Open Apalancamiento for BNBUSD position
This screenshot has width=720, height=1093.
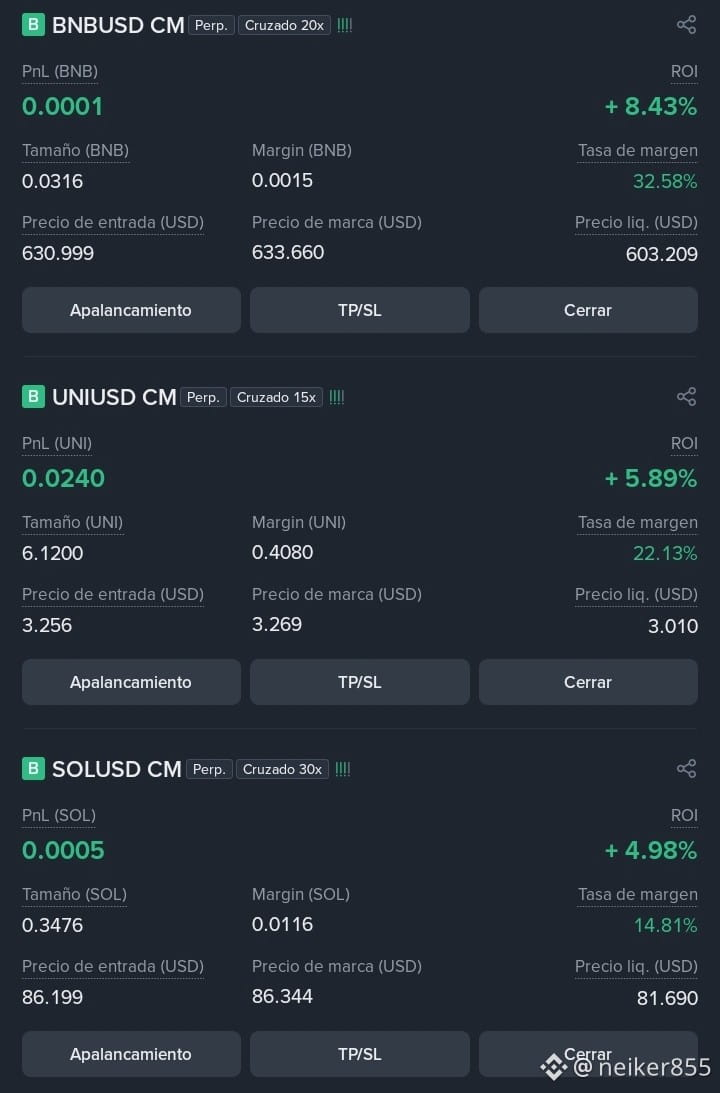click(x=131, y=310)
